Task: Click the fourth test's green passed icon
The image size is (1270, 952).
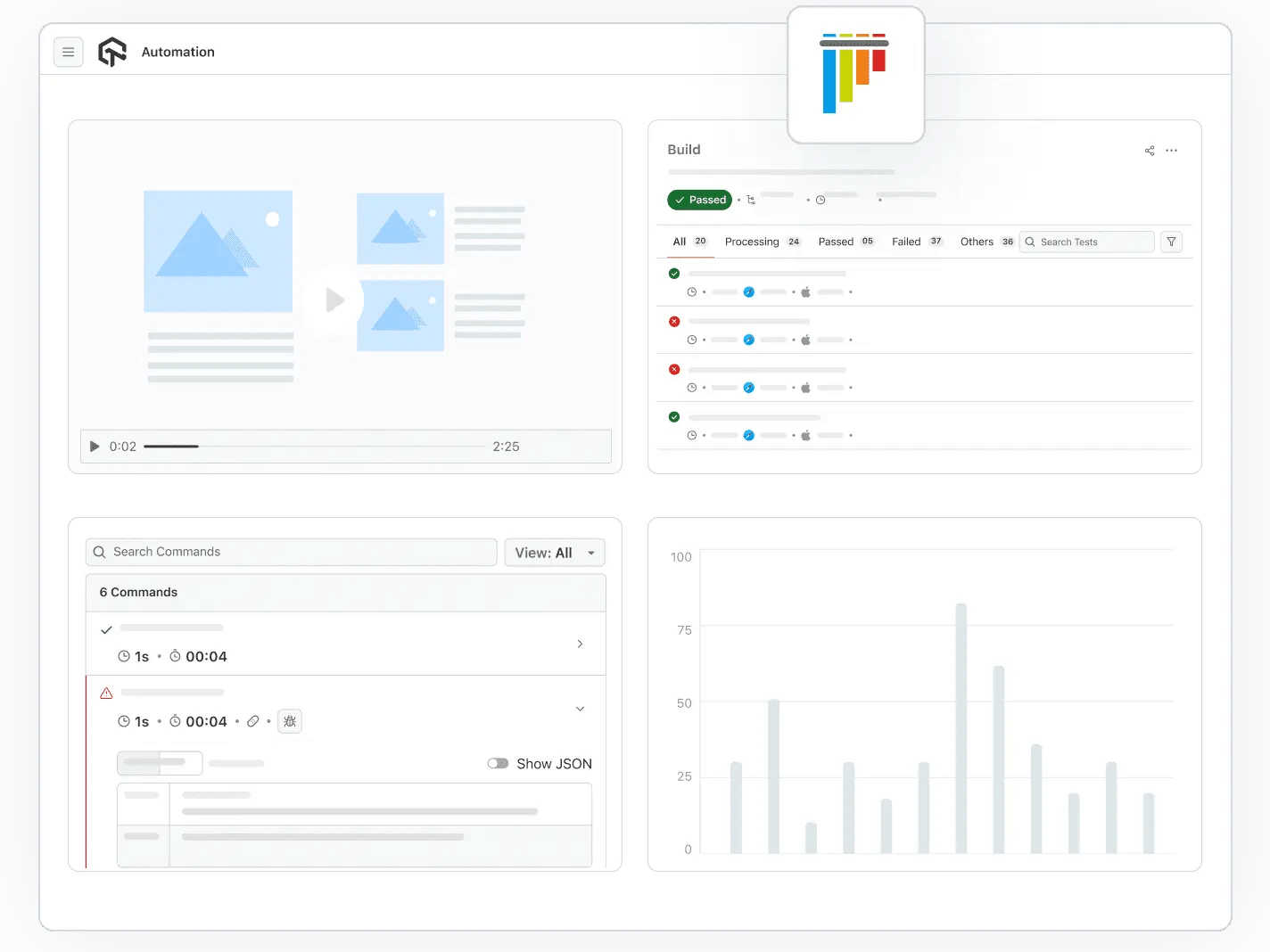Action: 674,417
